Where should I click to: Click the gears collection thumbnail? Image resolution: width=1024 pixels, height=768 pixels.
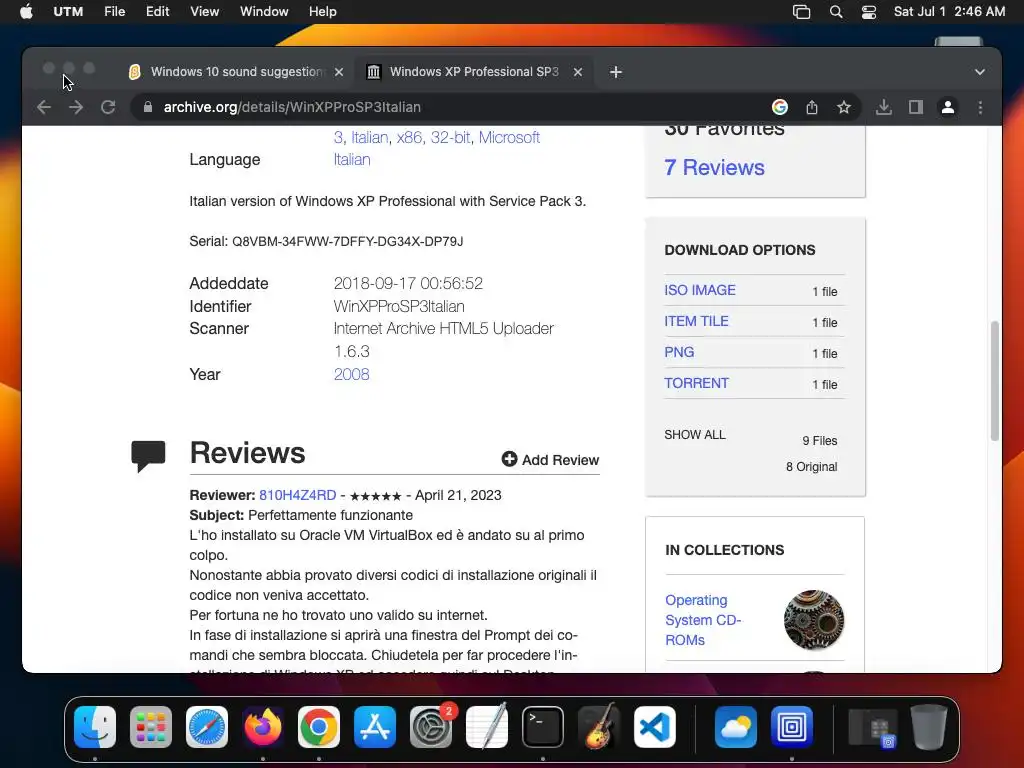click(814, 620)
